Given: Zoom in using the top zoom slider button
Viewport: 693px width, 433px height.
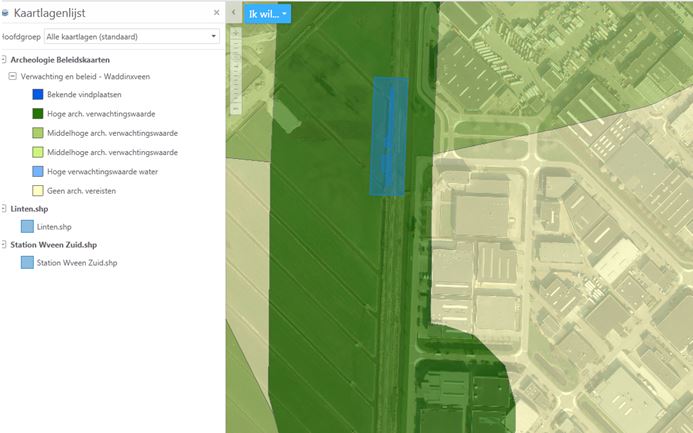Looking at the screenshot, I should (x=236, y=33).
